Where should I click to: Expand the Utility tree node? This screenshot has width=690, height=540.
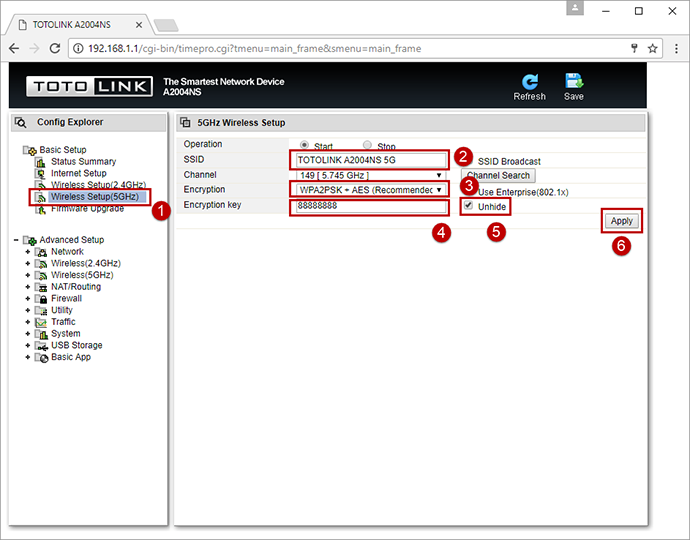pos(28,310)
